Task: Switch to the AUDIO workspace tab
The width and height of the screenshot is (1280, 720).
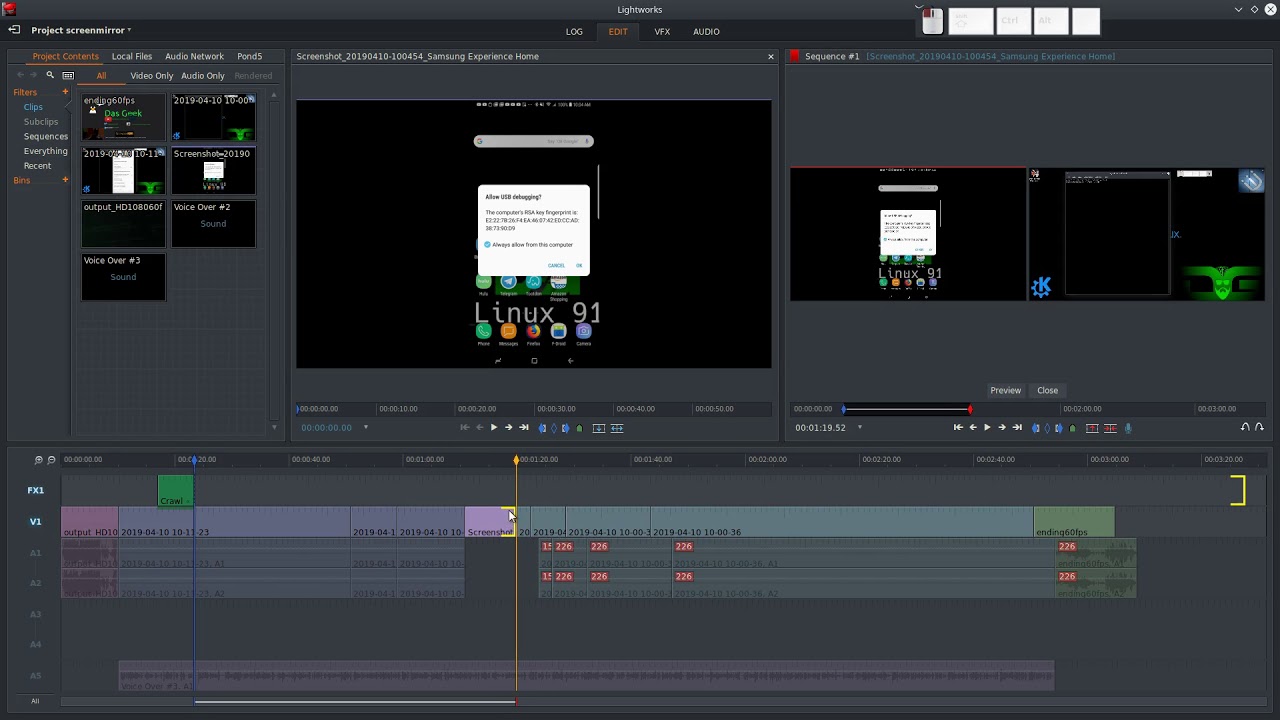Action: tap(706, 32)
